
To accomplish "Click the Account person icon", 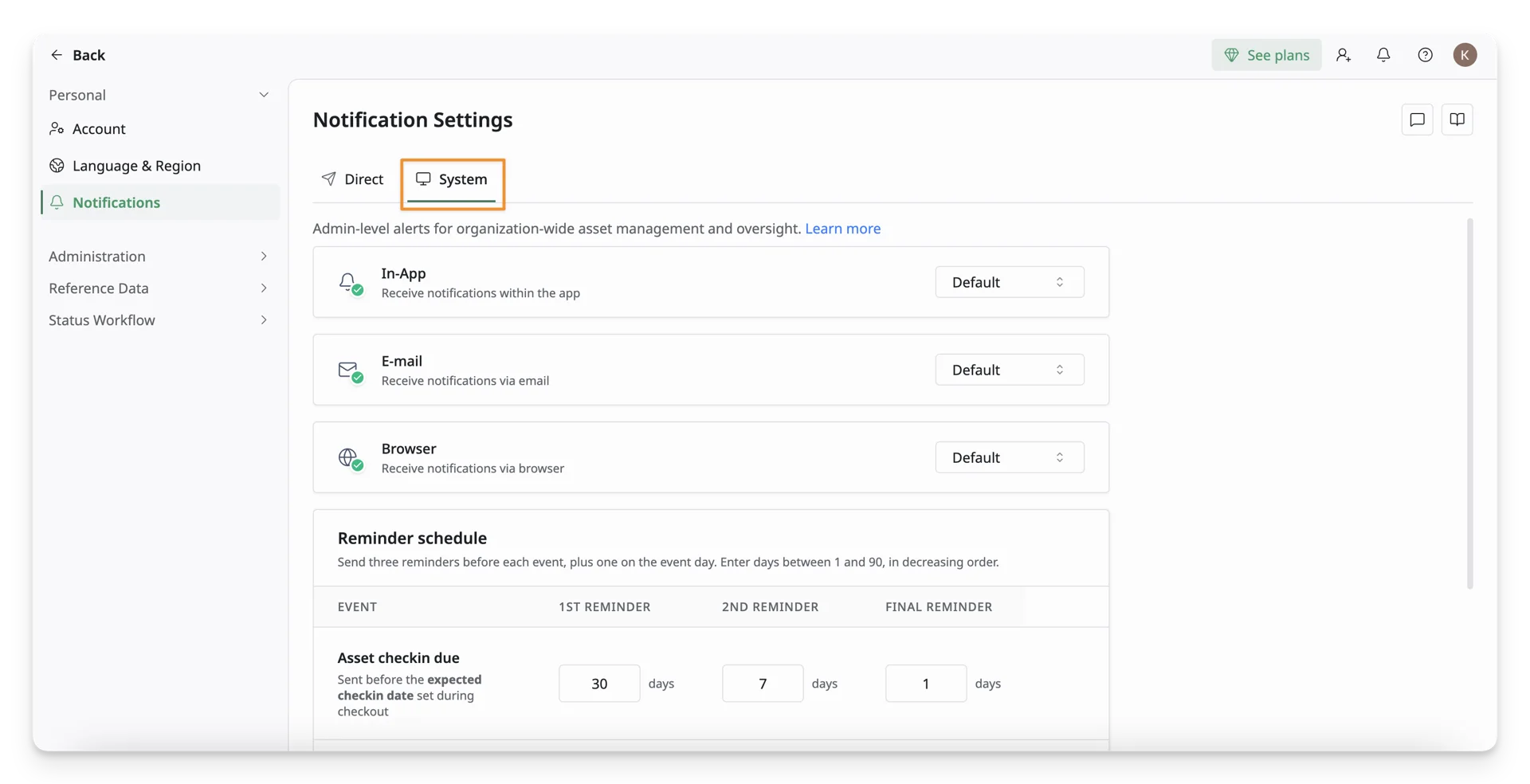I will (57, 128).
